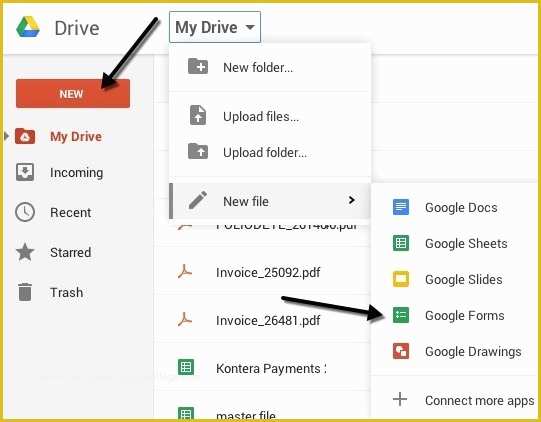This screenshot has width=541, height=422.
Task: Click the New folder icon
Action: [x=198, y=66]
